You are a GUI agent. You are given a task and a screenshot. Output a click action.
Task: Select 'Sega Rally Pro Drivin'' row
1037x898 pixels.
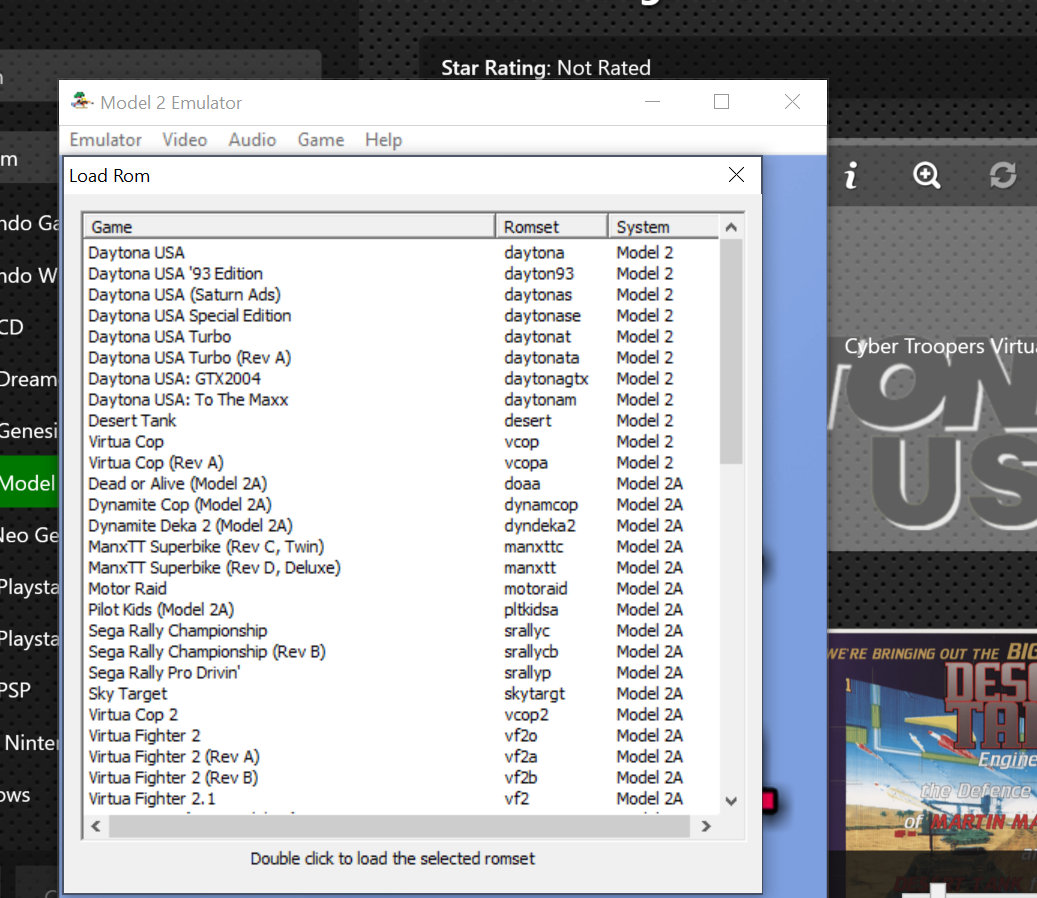pyautogui.click(x=401, y=673)
